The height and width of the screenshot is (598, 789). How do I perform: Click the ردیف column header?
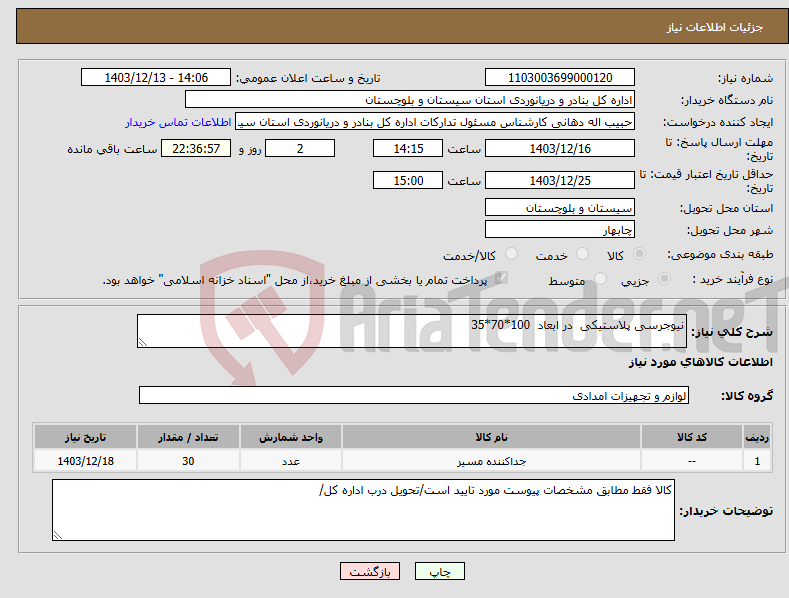coord(757,437)
